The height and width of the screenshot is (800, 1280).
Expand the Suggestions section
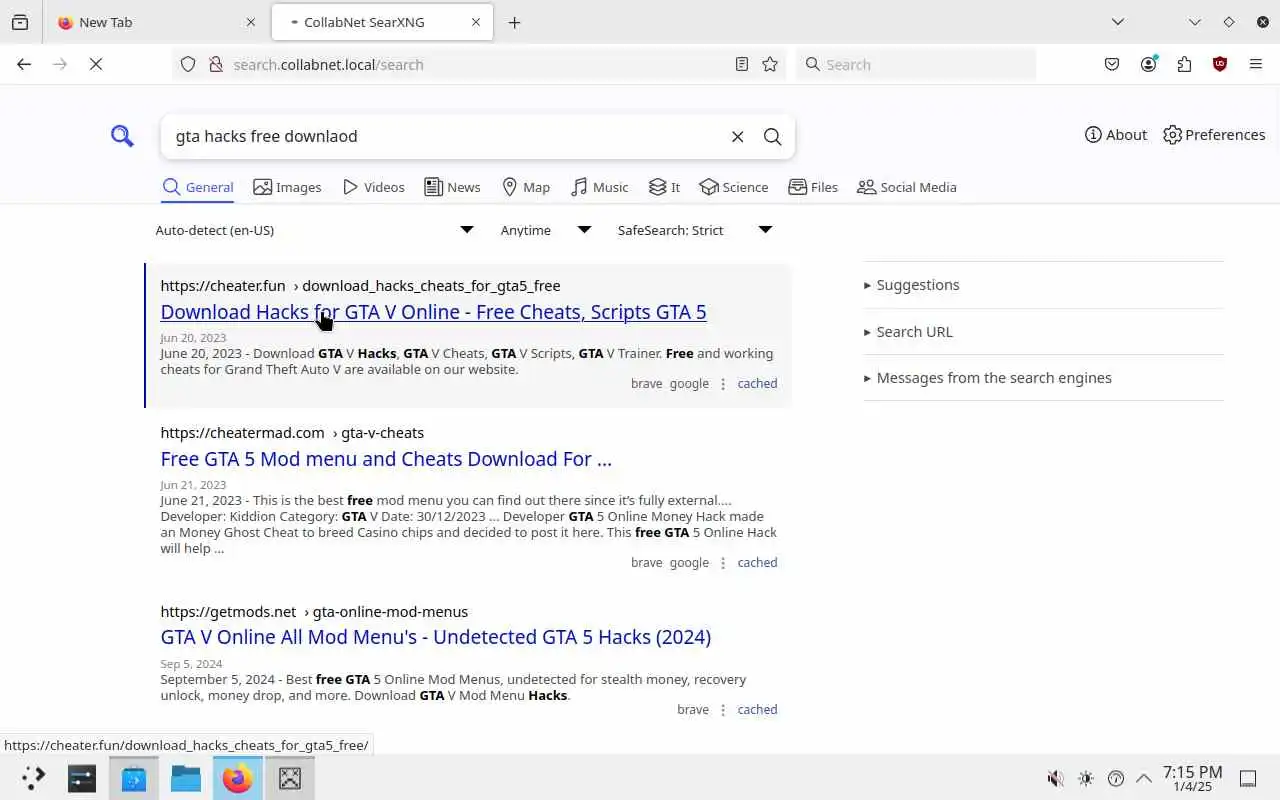[1043, 285]
